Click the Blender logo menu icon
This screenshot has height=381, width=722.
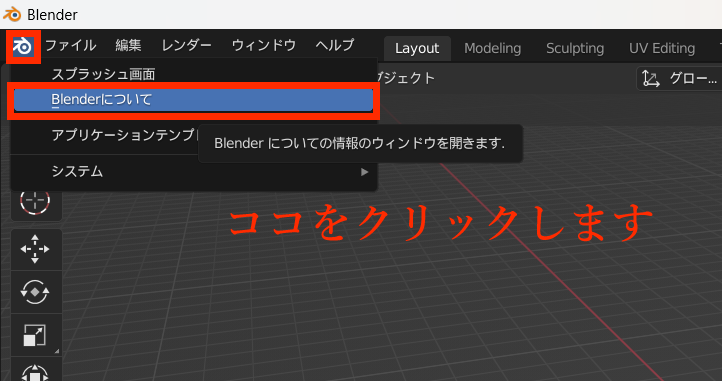point(23,46)
